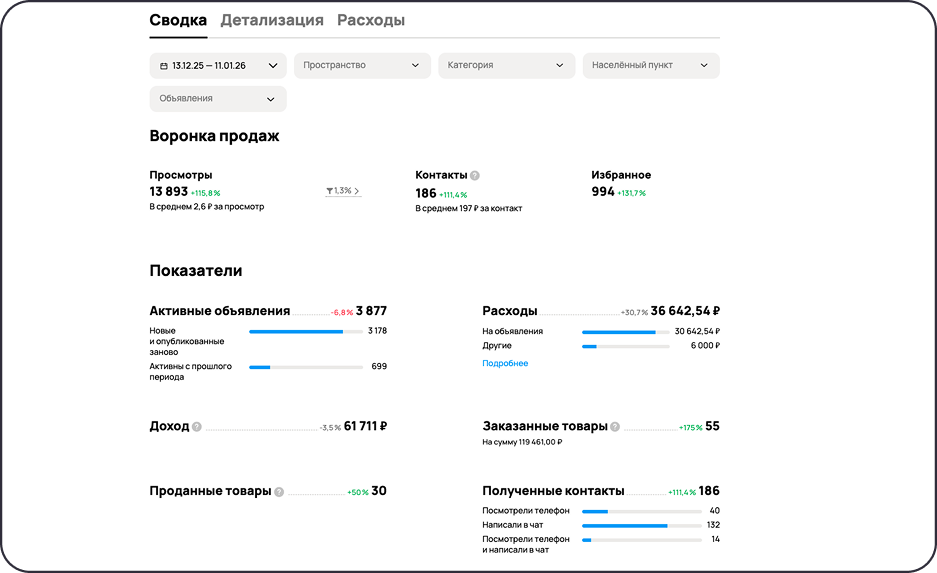The height and width of the screenshot is (573, 937).
Task: Click the text На сумму 119 461,00 ₽
Action: point(522,442)
